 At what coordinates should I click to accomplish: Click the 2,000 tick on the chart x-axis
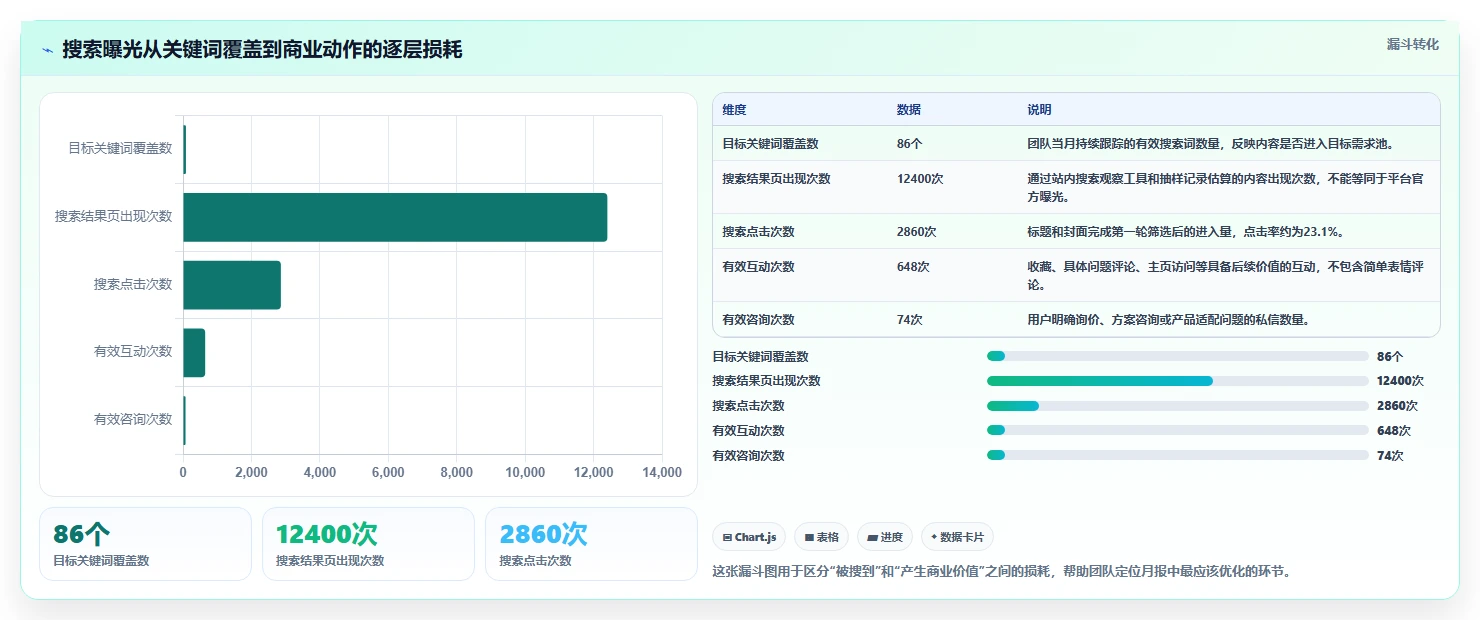coord(251,472)
